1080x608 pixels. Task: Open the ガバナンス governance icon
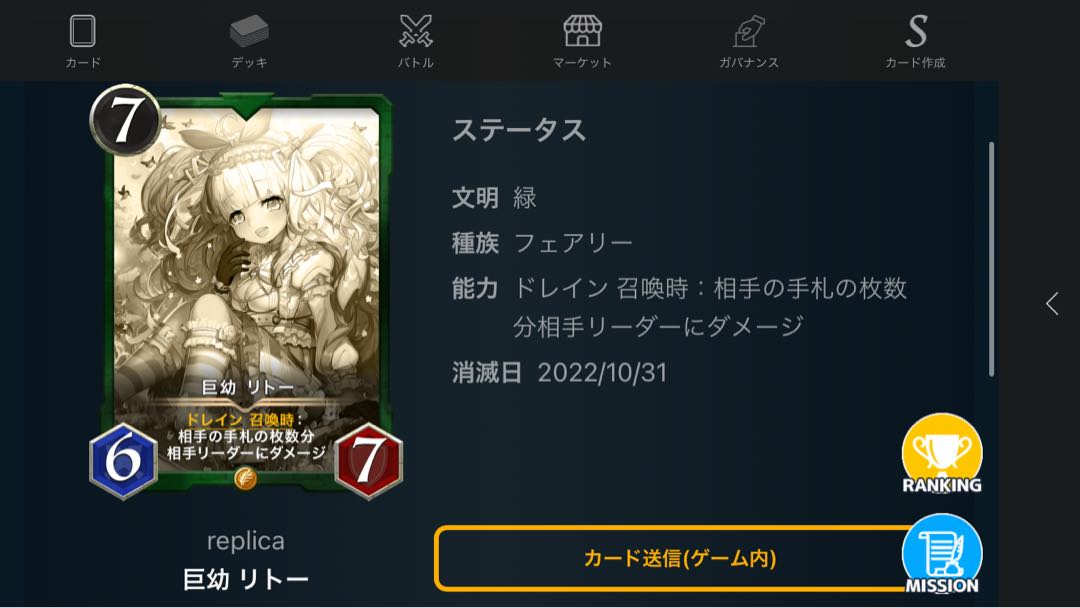749,31
